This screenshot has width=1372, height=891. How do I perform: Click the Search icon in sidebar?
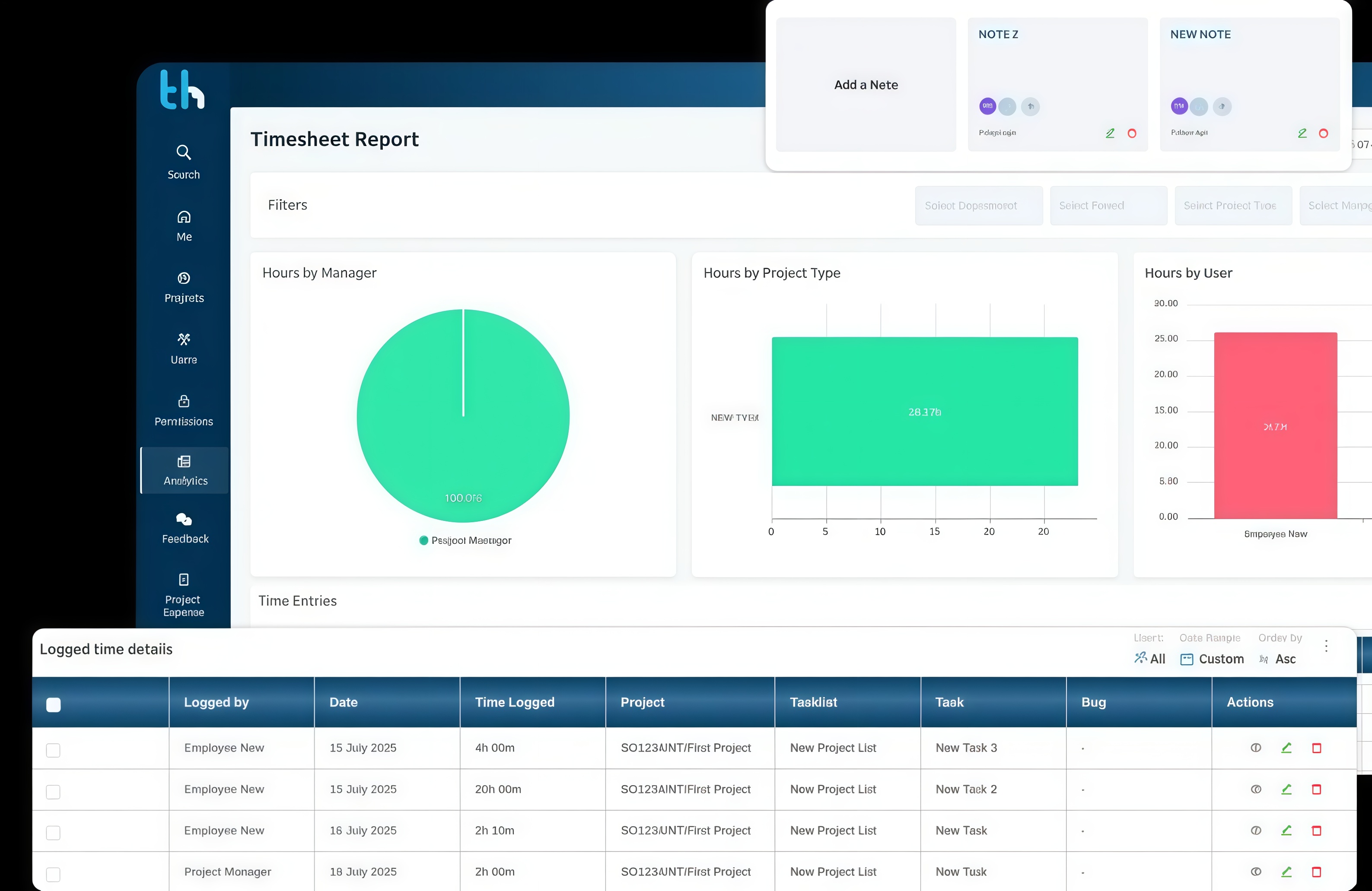point(183,152)
